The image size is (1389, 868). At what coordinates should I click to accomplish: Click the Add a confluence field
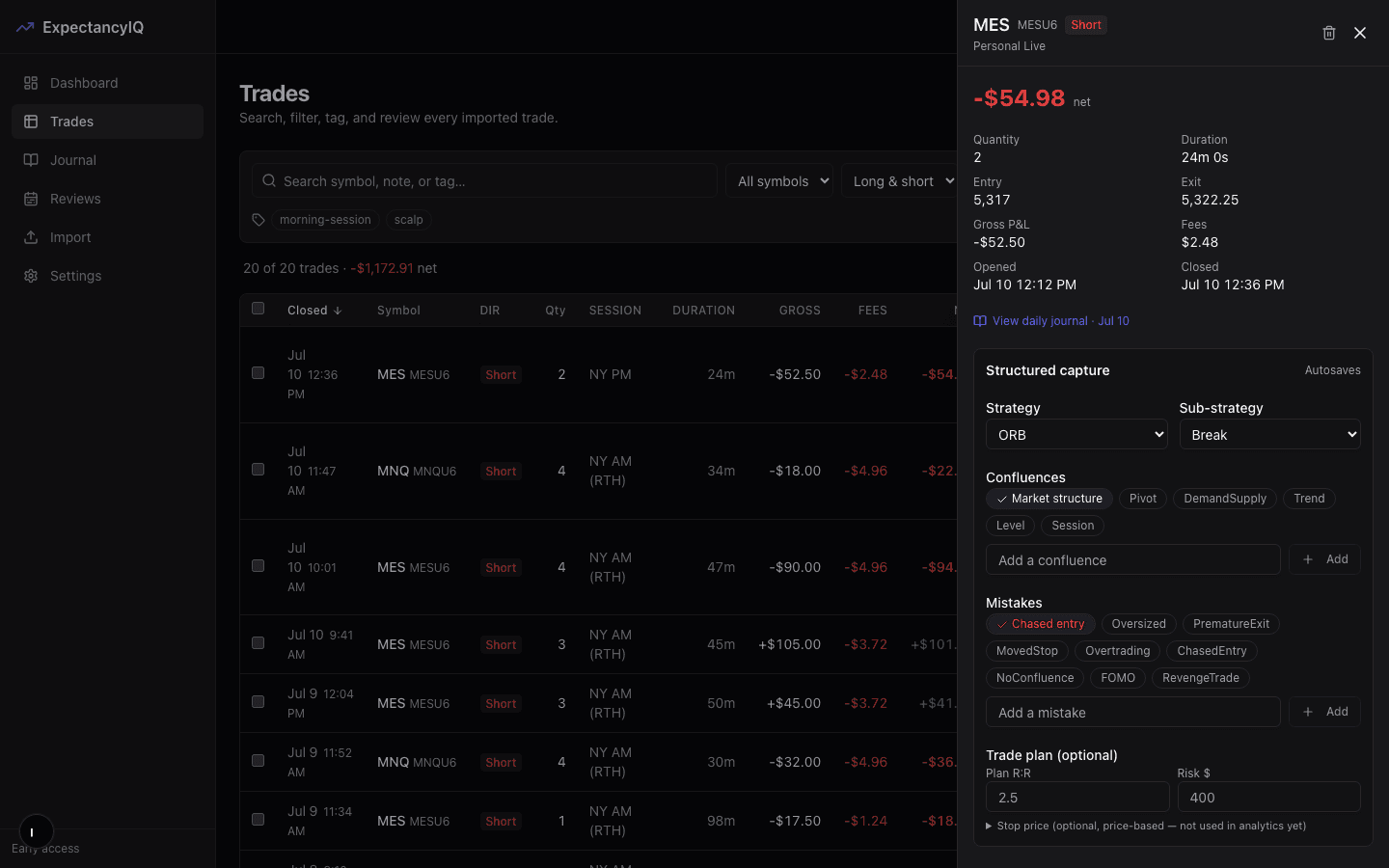pos(1132,559)
